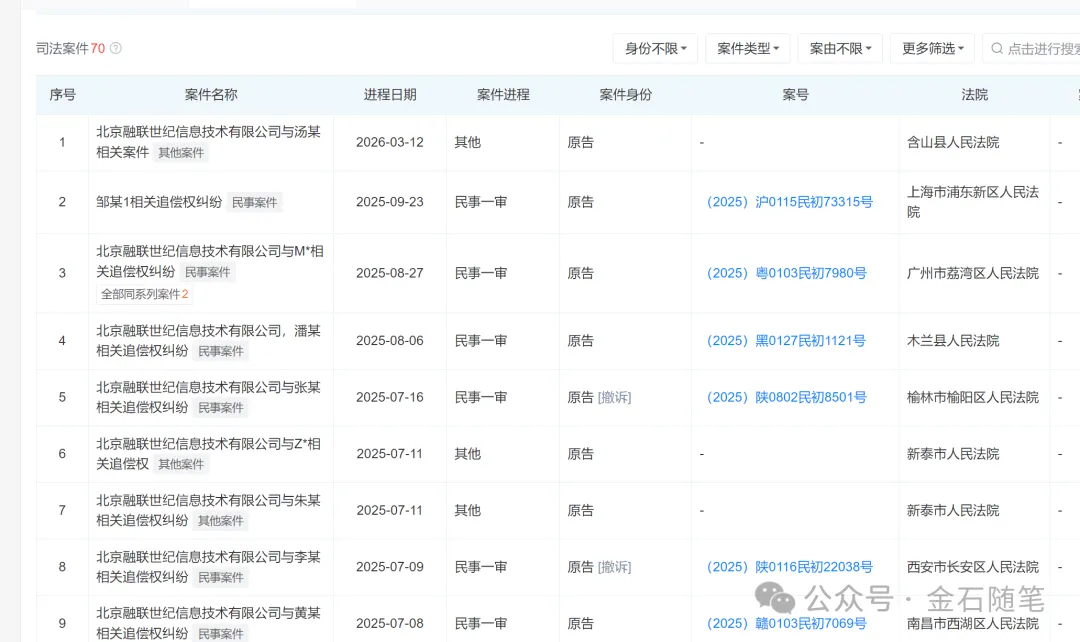The width and height of the screenshot is (1080, 642).
Task: Select case name with Z*相关追偿权
Action: coord(208,453)
